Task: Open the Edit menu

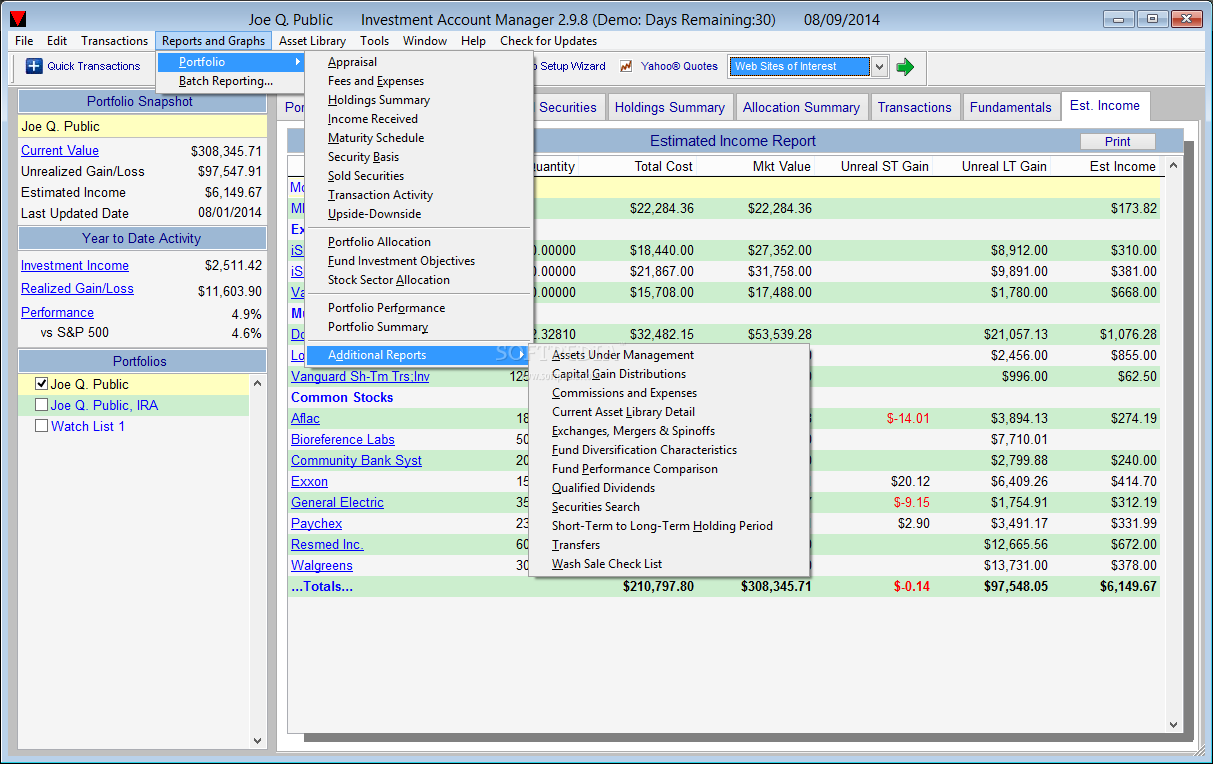Action: click(57, 41)
